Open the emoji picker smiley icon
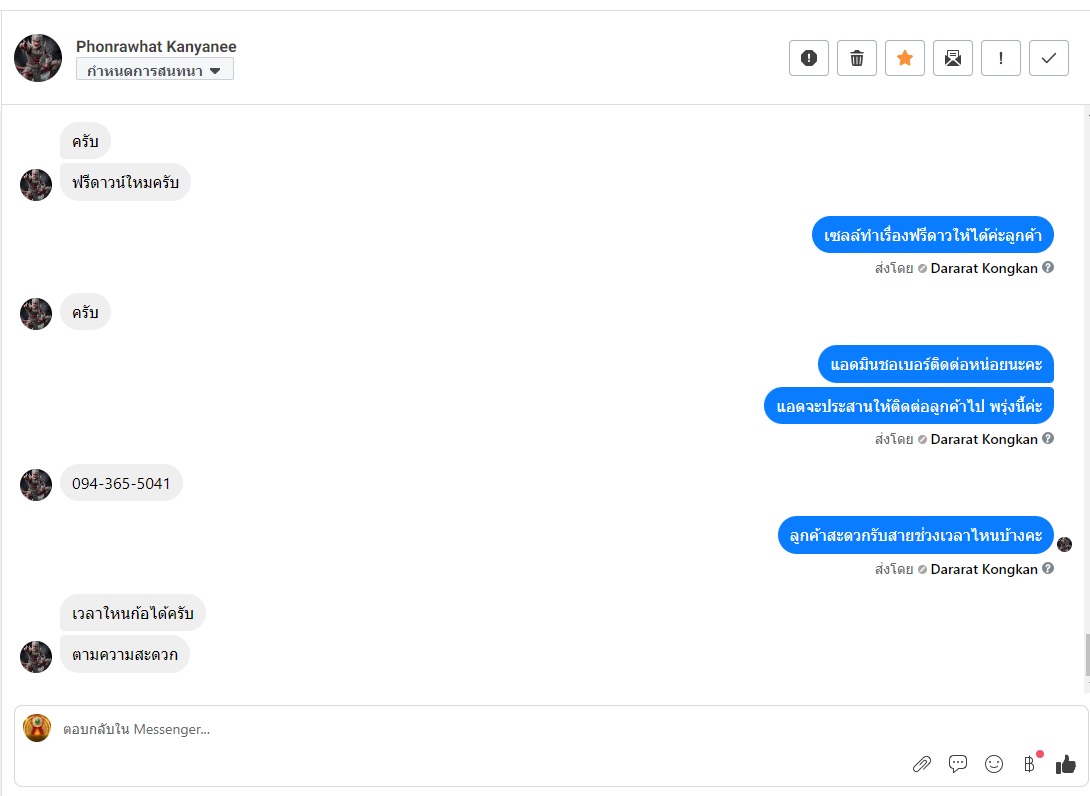The image size is (1090, 796). [x=994, y=764]
